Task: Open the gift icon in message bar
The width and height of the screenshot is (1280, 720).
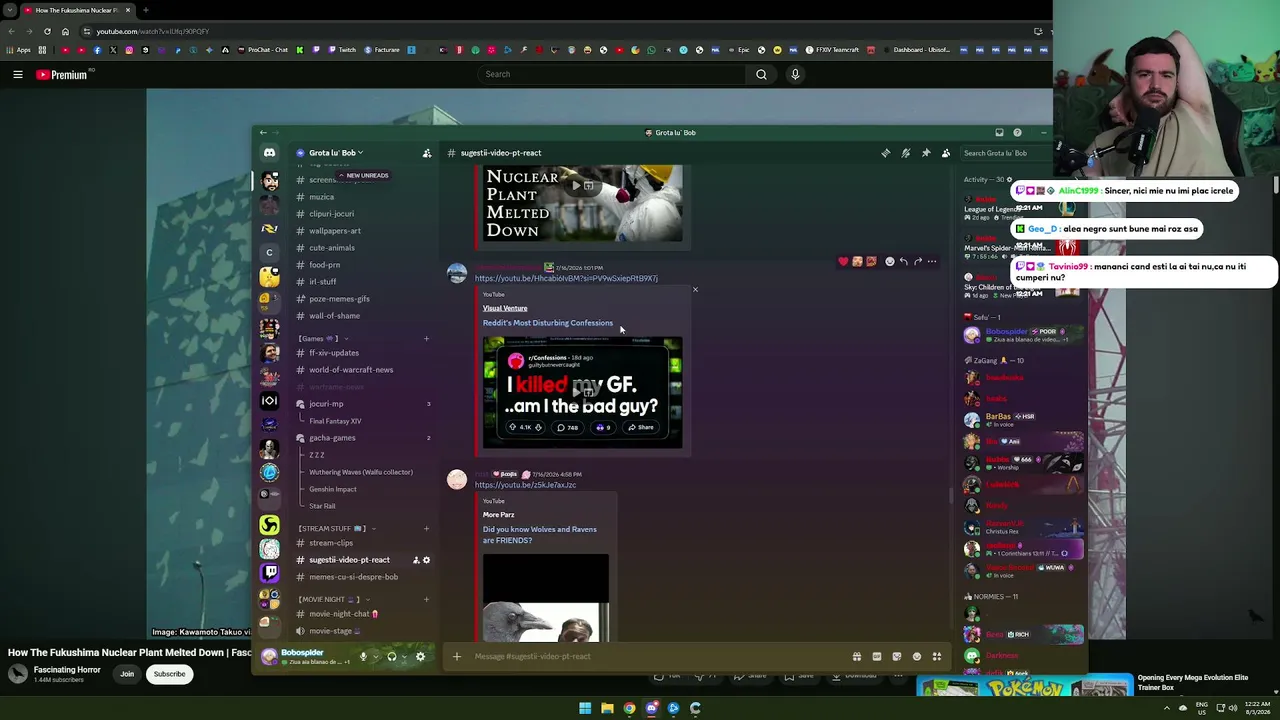Action: pos(856,657)
